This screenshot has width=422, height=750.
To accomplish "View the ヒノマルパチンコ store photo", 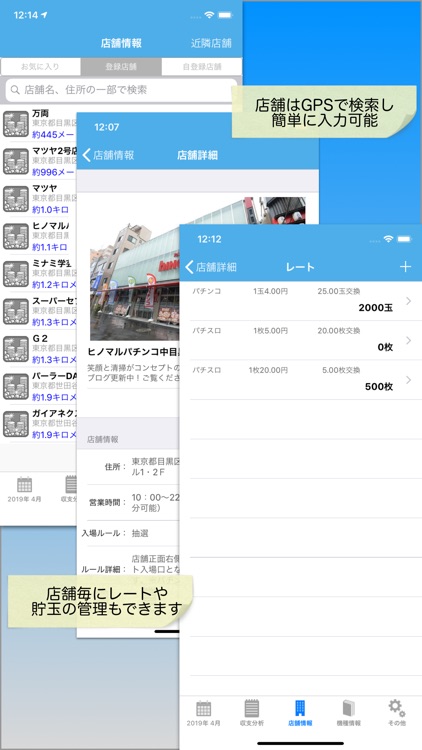I will [x=198, y=268].
